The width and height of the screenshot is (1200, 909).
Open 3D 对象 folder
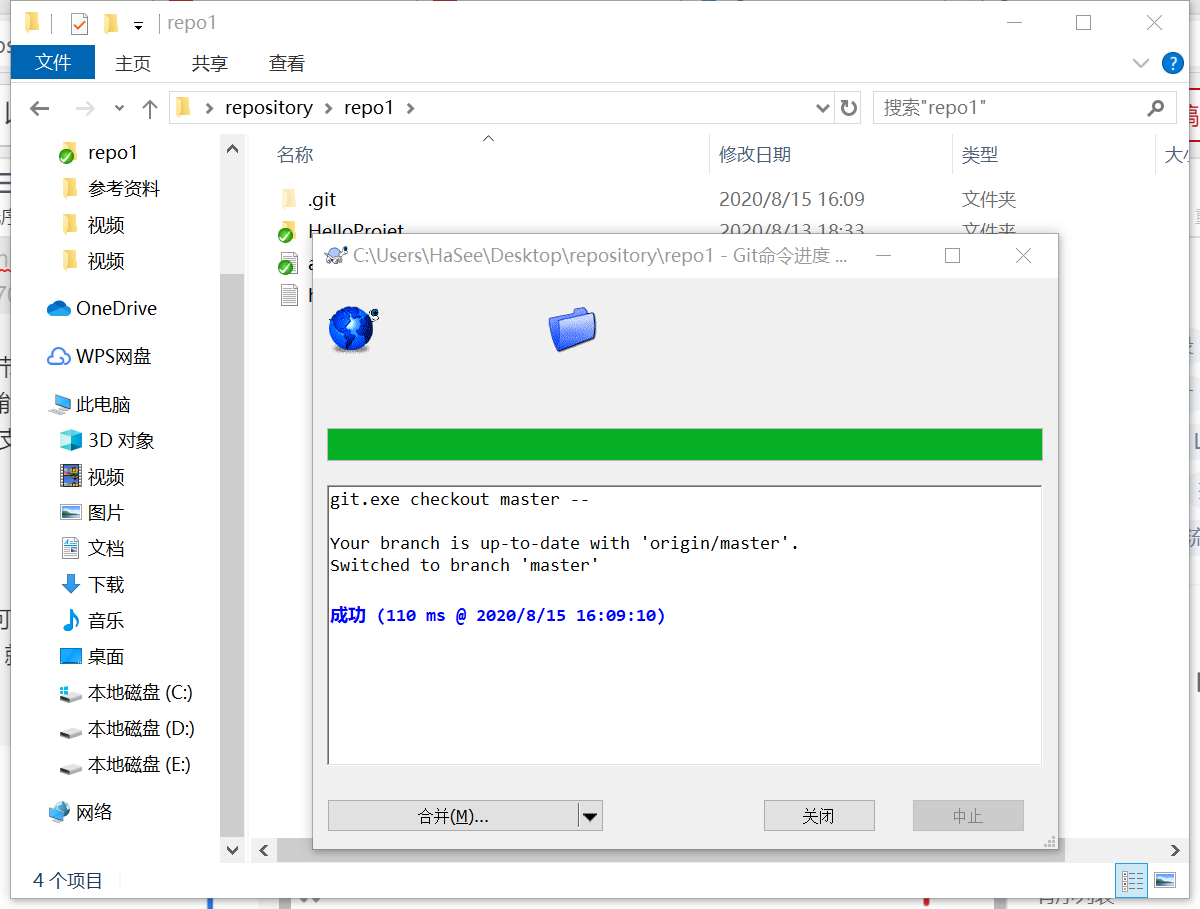click(121, 440)
